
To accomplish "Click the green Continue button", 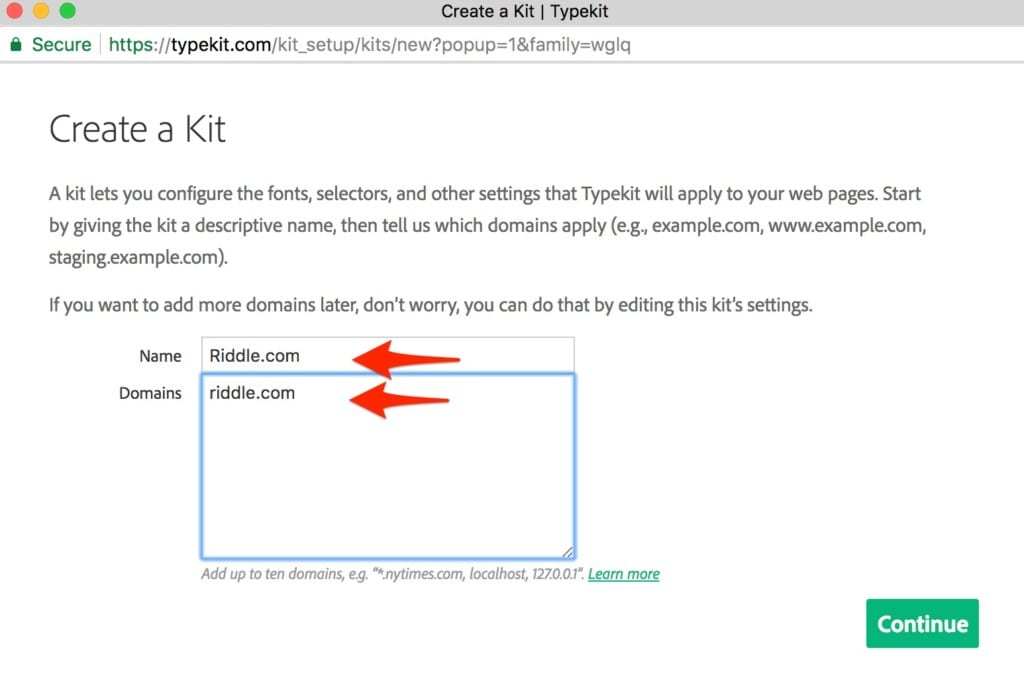I will pos(922,623).
